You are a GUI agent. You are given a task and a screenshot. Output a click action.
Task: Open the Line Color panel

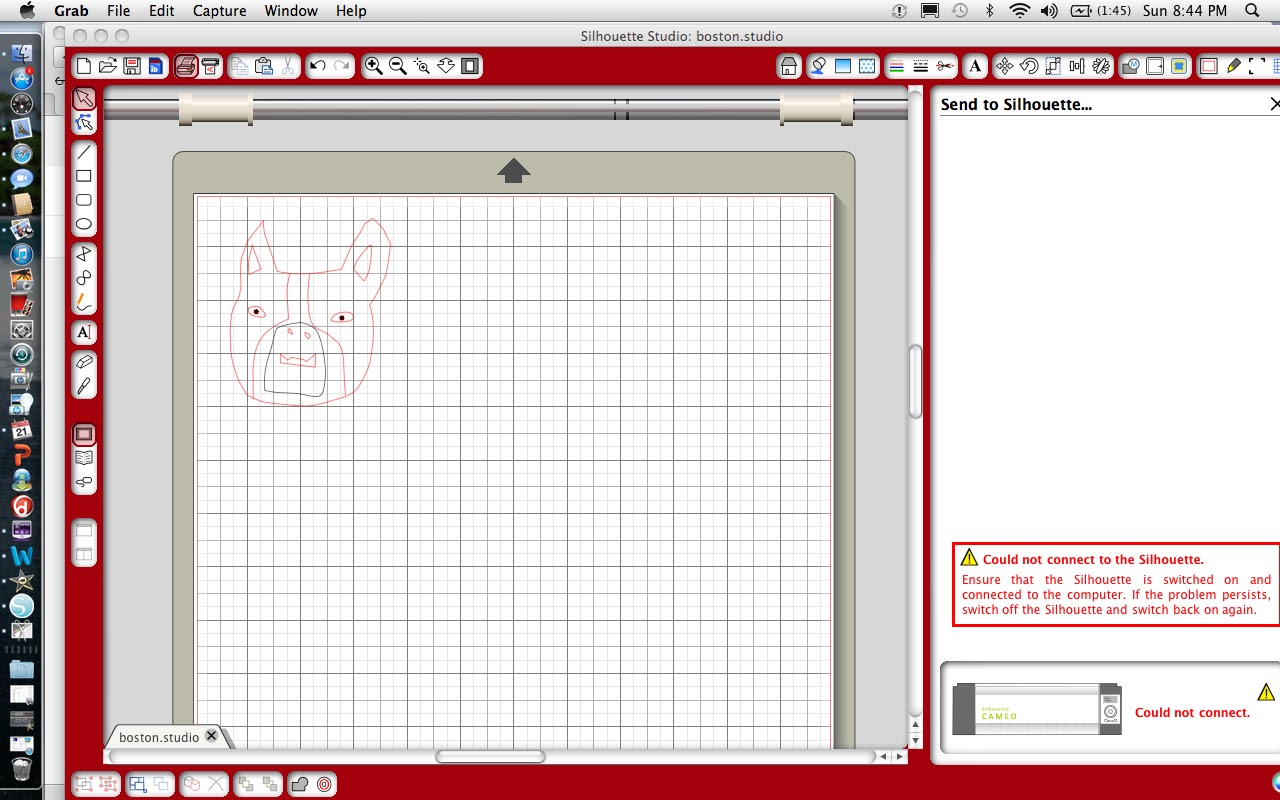click(x=897, y=67)
